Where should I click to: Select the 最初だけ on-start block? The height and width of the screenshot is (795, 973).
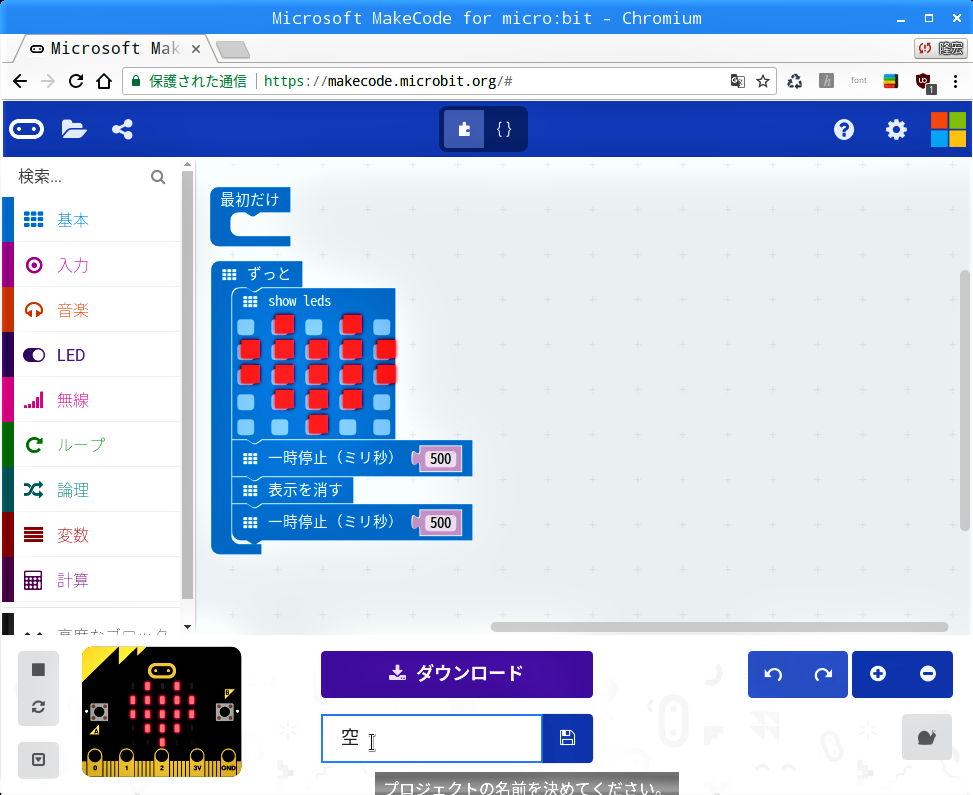[249, 200]
